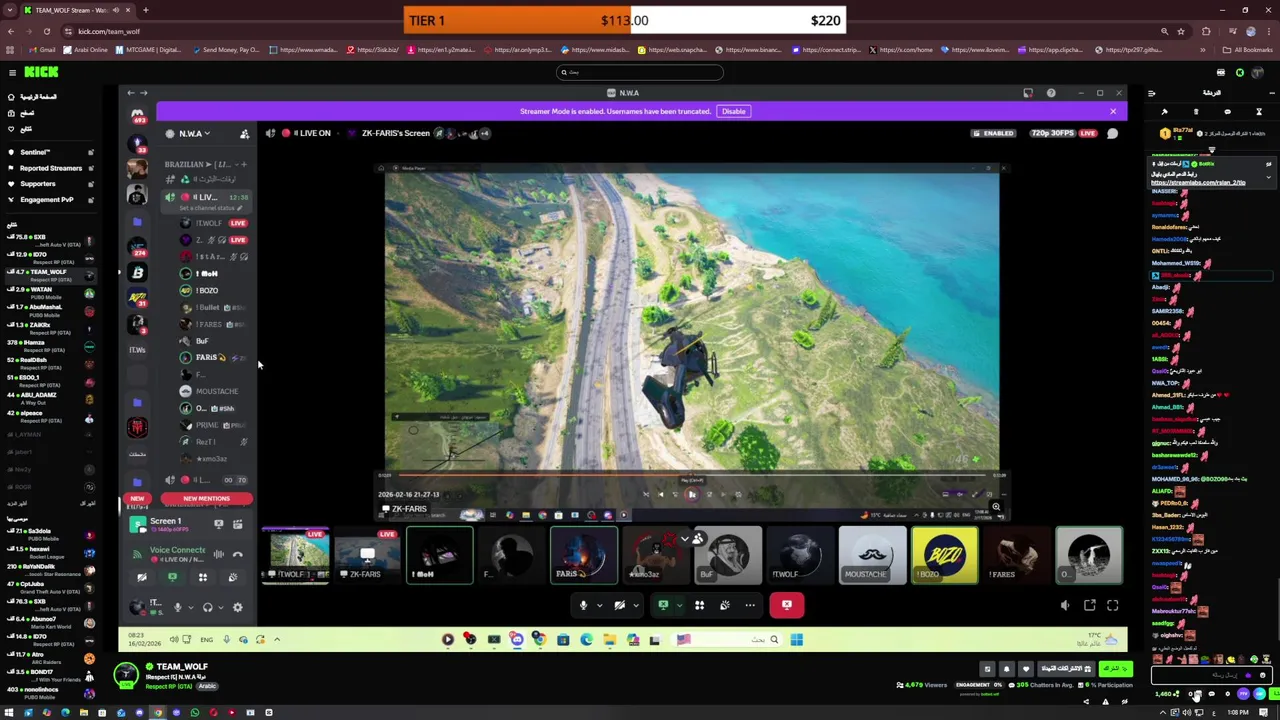This screenshot has width=1280, height=720.
Task: Open more options ellipsis in call controls
Action: pyautogui.click(x=750, y=605)
